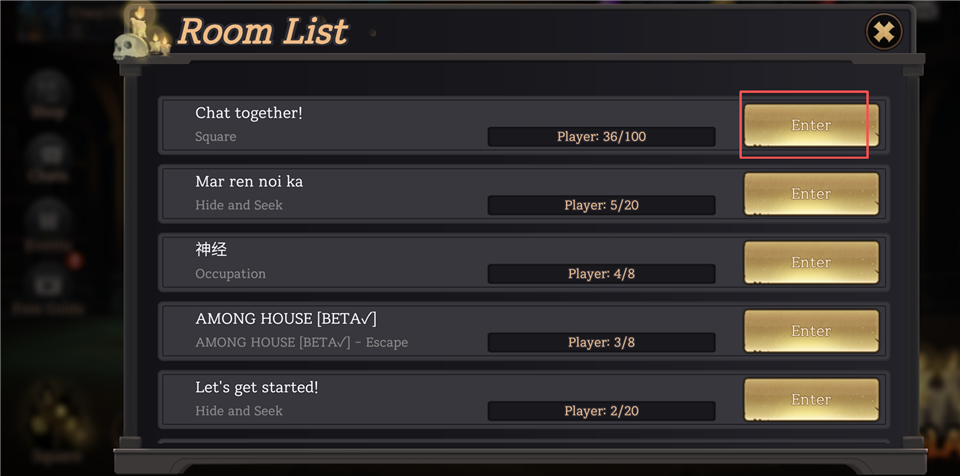Join the AMONG HOUSE [BETA✓] room
The image size is (960, 476).
[811, 331]
